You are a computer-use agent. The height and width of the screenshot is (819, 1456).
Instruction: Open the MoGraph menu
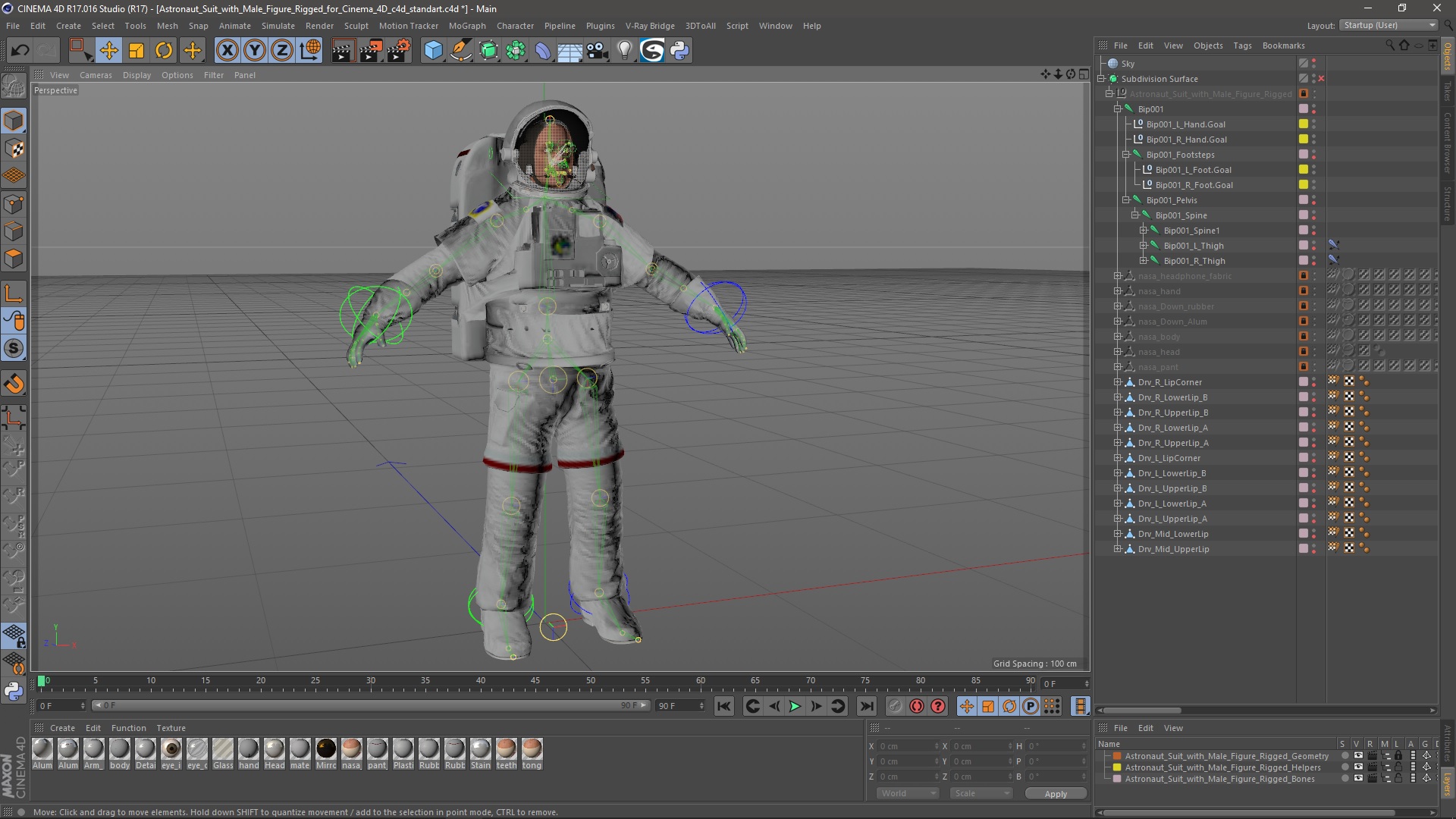pos(467,26)
